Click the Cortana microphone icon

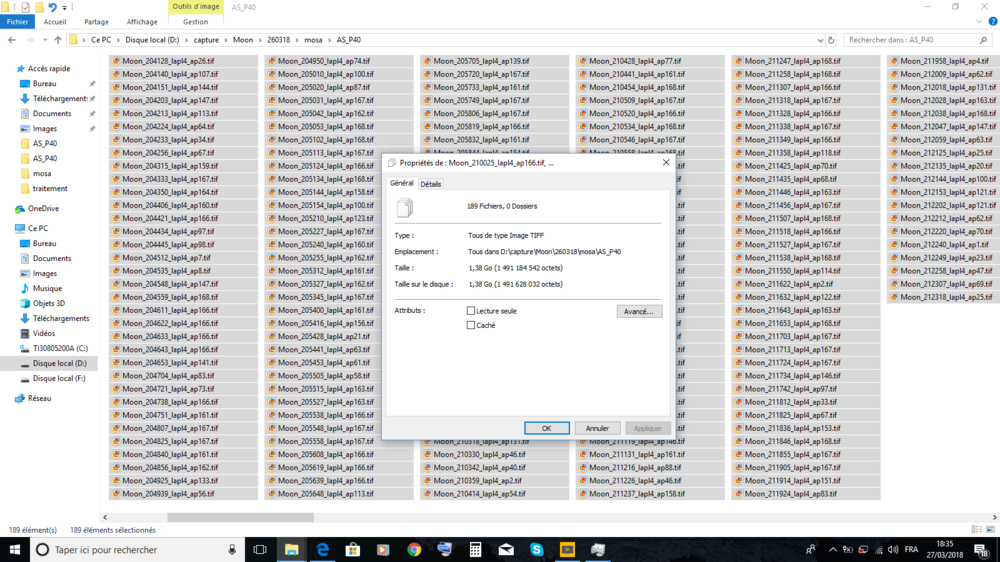pos(232,549)
